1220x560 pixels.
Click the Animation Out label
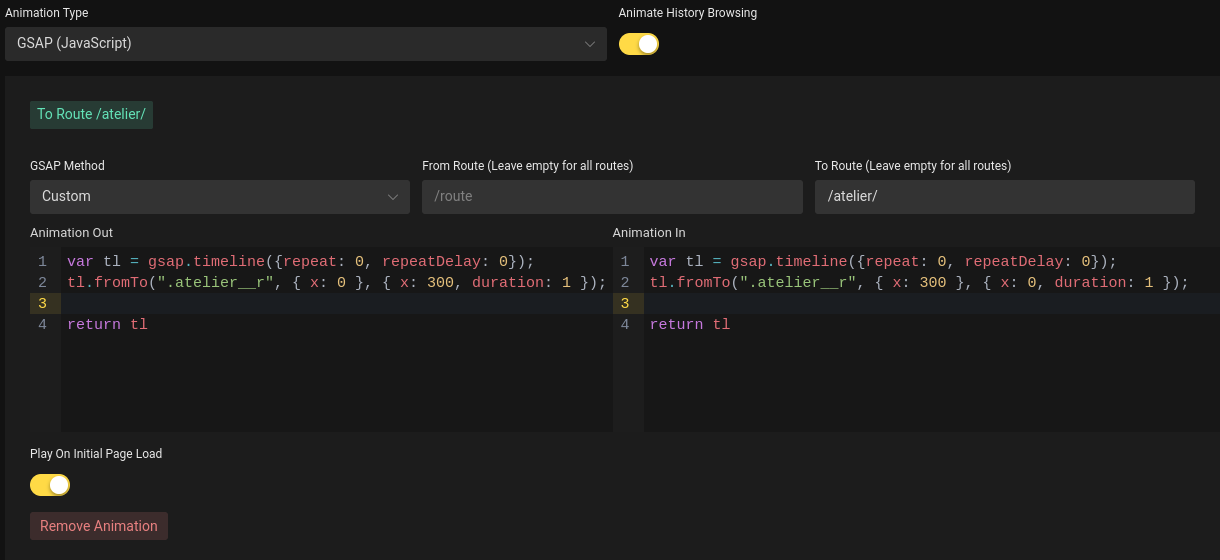point(71,233)
